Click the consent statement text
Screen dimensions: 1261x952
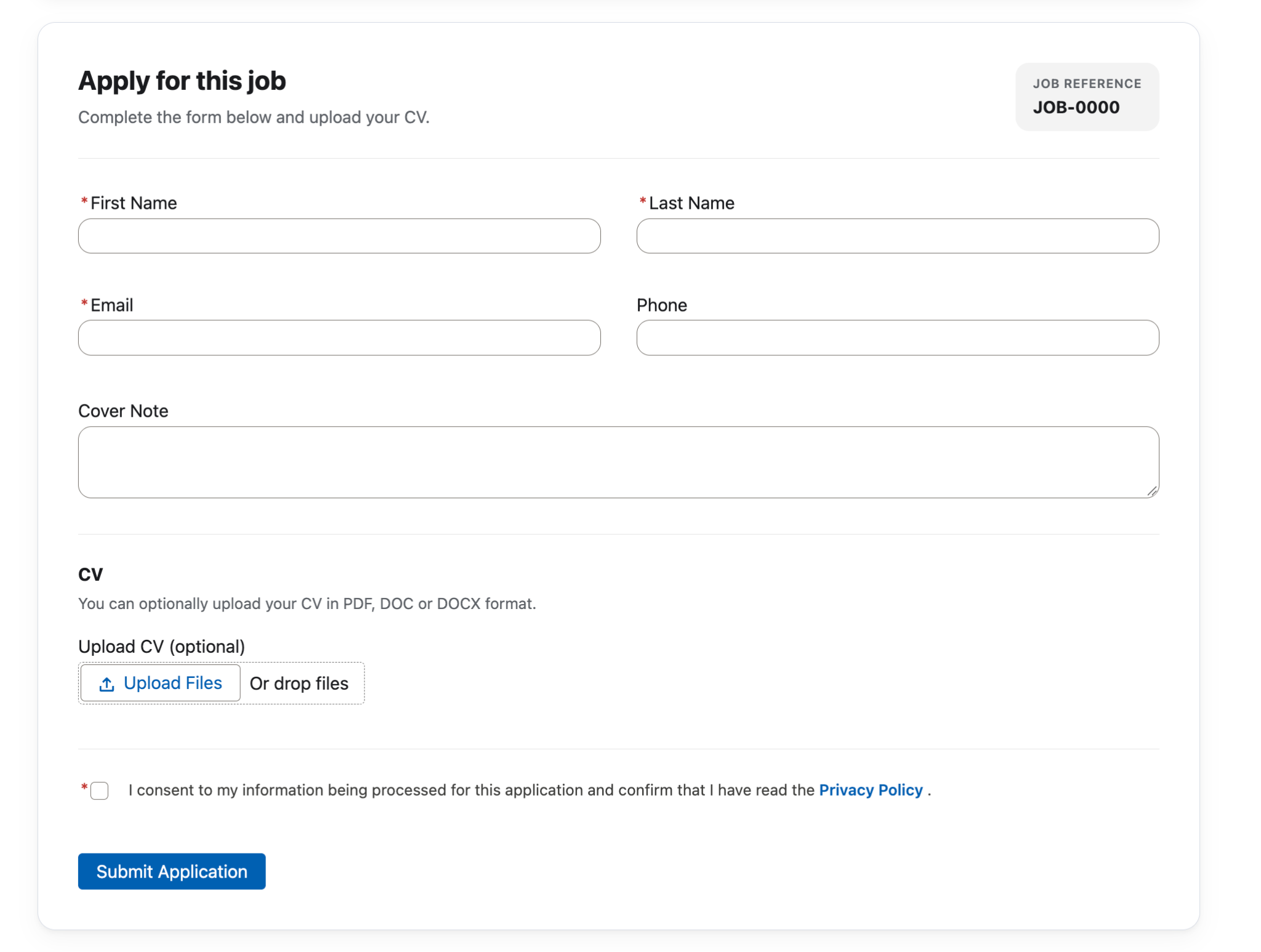[530, 790]
